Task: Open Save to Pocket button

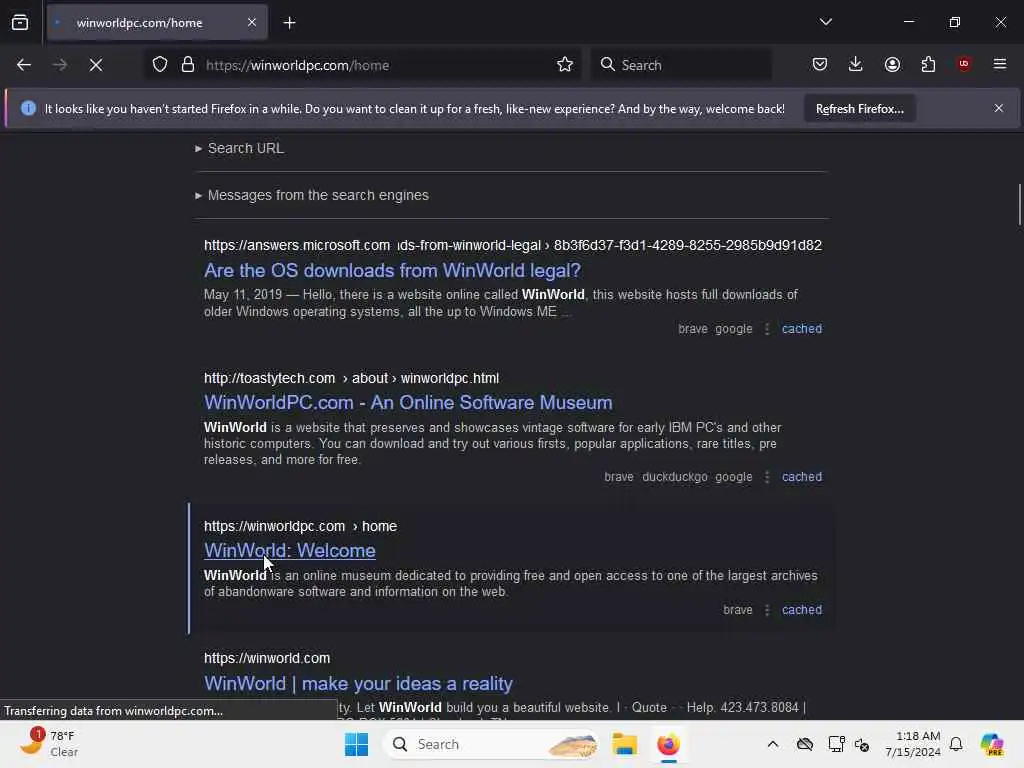Action: click(820, 65)
